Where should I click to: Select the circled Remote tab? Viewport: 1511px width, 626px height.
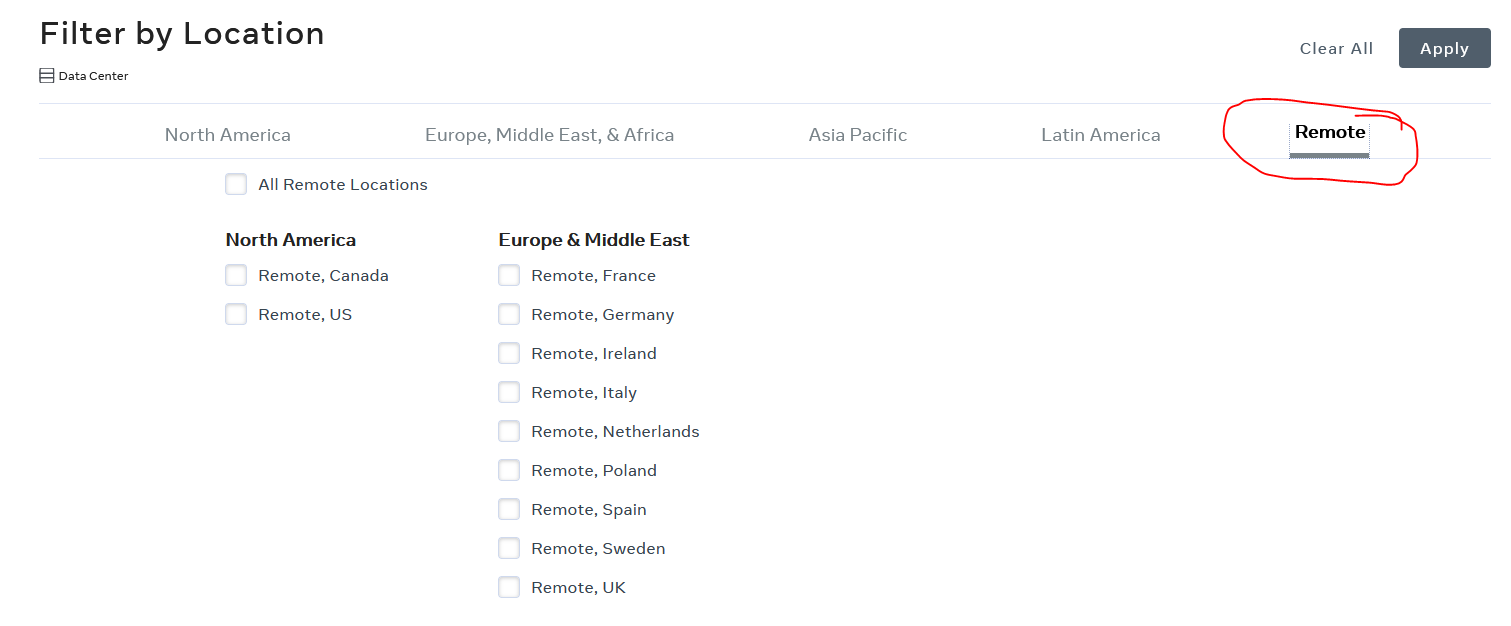(1330, 131)
